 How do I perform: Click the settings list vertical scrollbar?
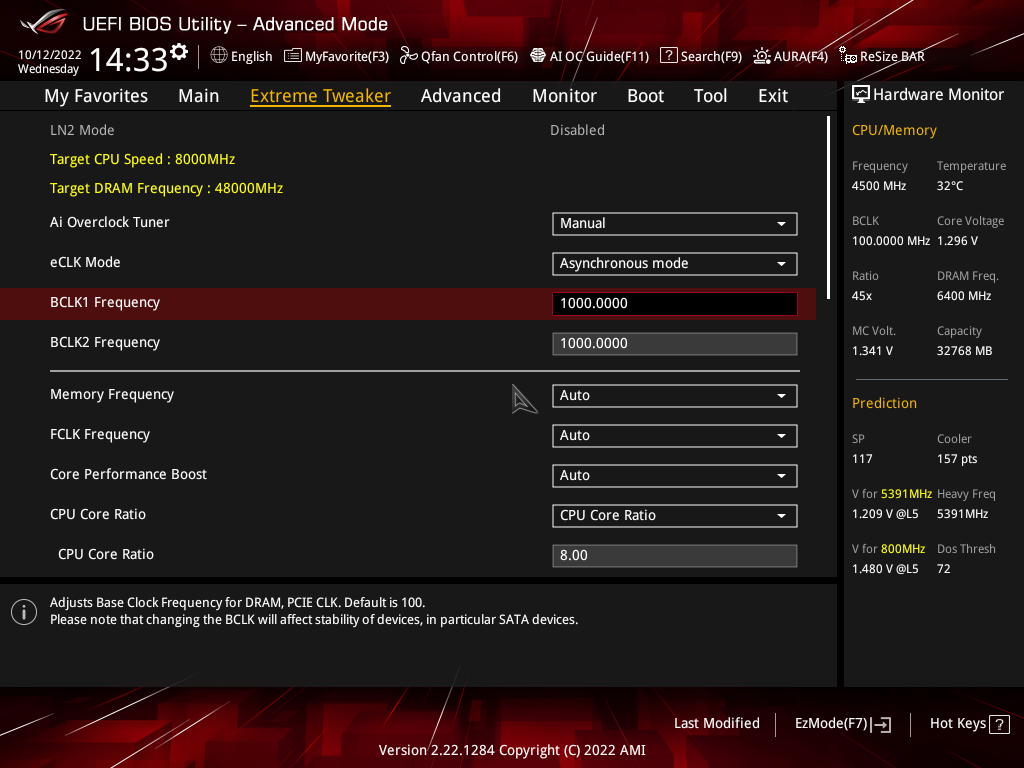(828, 208)
